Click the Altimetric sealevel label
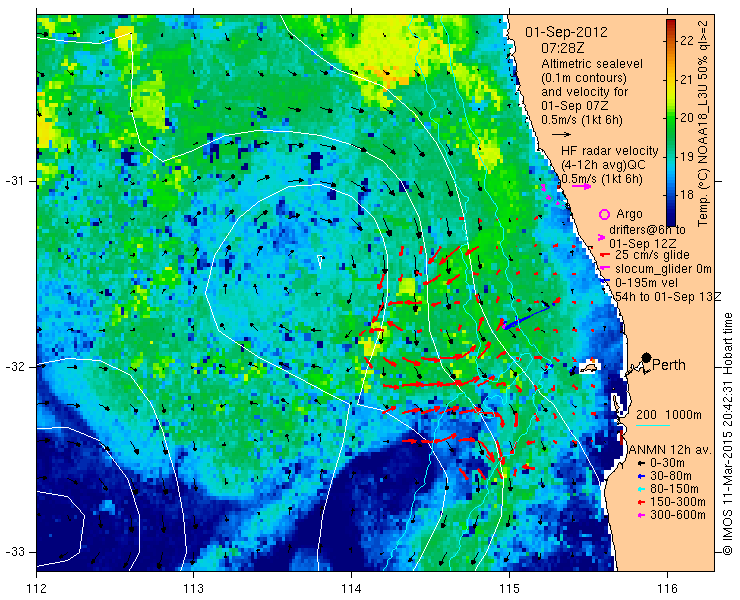Viewport: 740px width, 600px height. (592, 64)
